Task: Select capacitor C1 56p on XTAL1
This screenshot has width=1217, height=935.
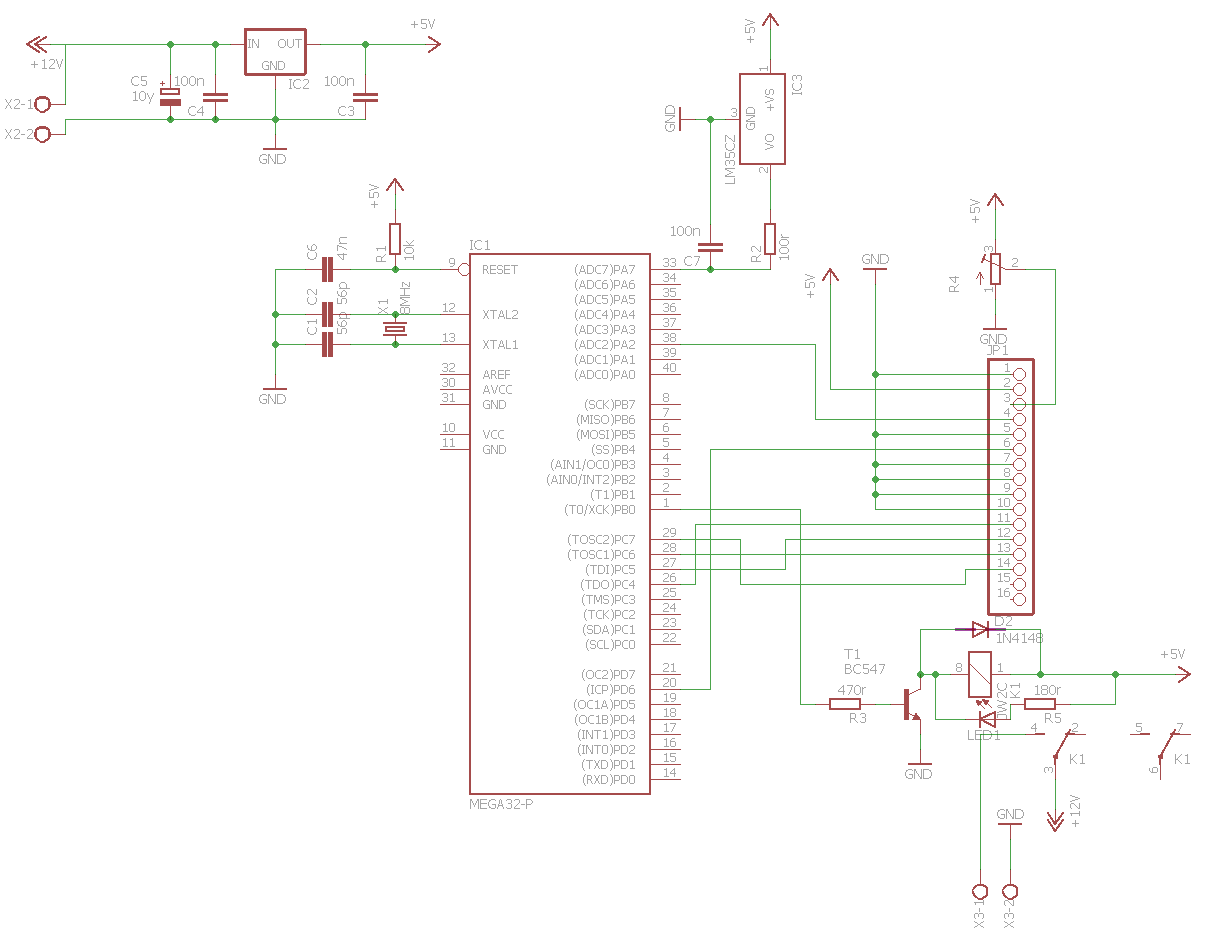Action: [326, 344]
